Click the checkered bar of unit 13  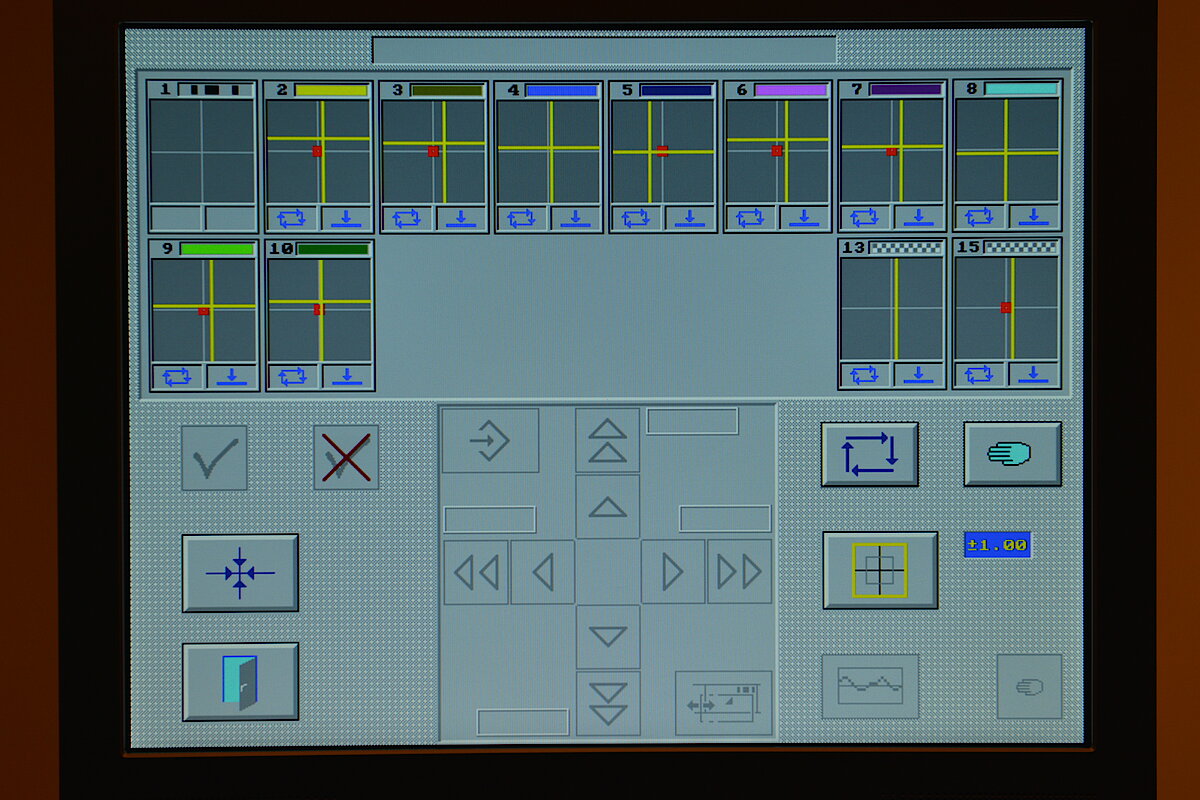(x=906, y=247)
